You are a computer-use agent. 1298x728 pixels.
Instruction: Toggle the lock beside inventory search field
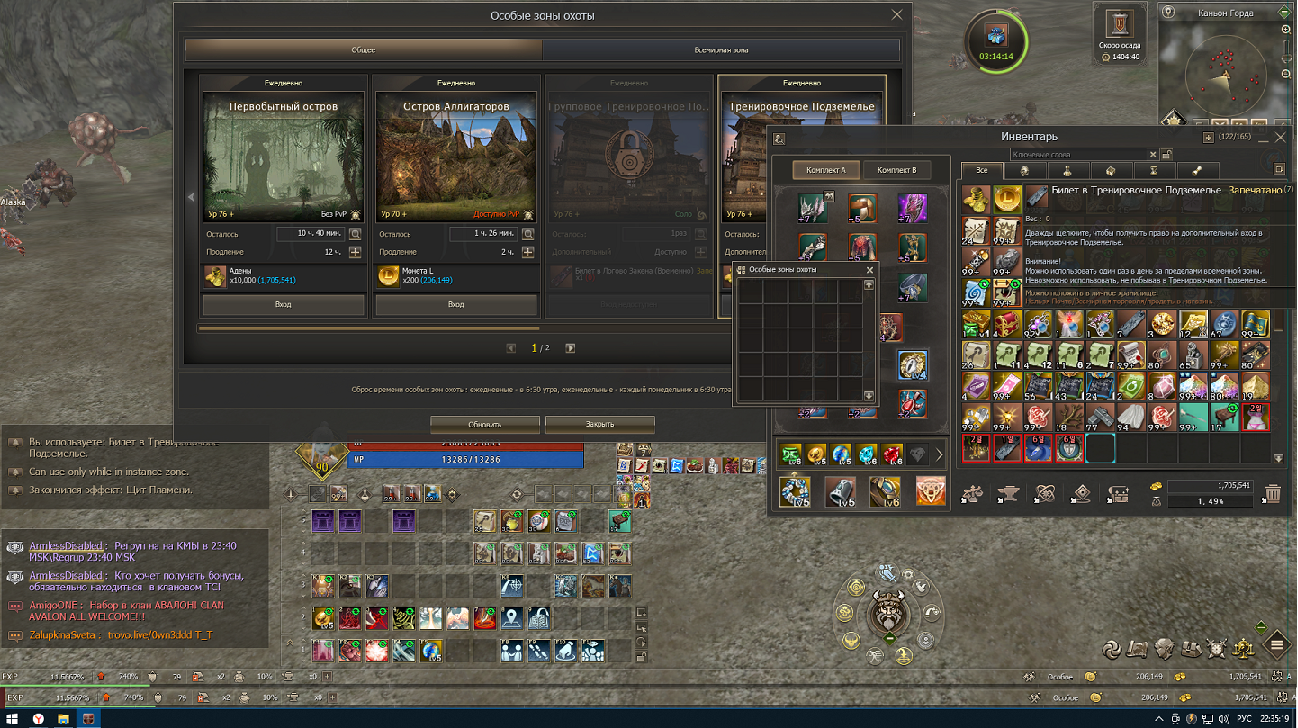1166,154
